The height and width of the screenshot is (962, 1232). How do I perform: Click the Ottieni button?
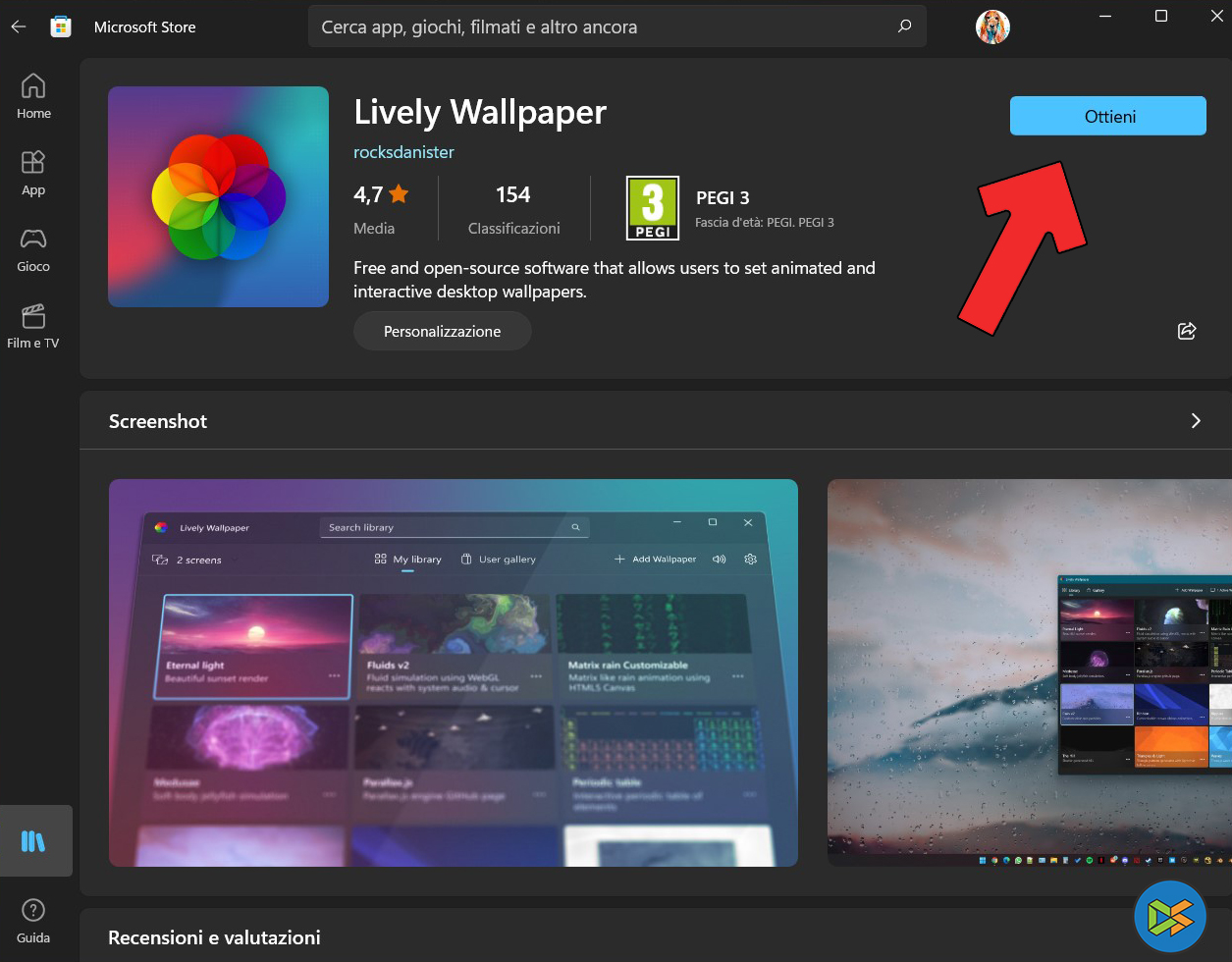click(x=1108, y=116)
